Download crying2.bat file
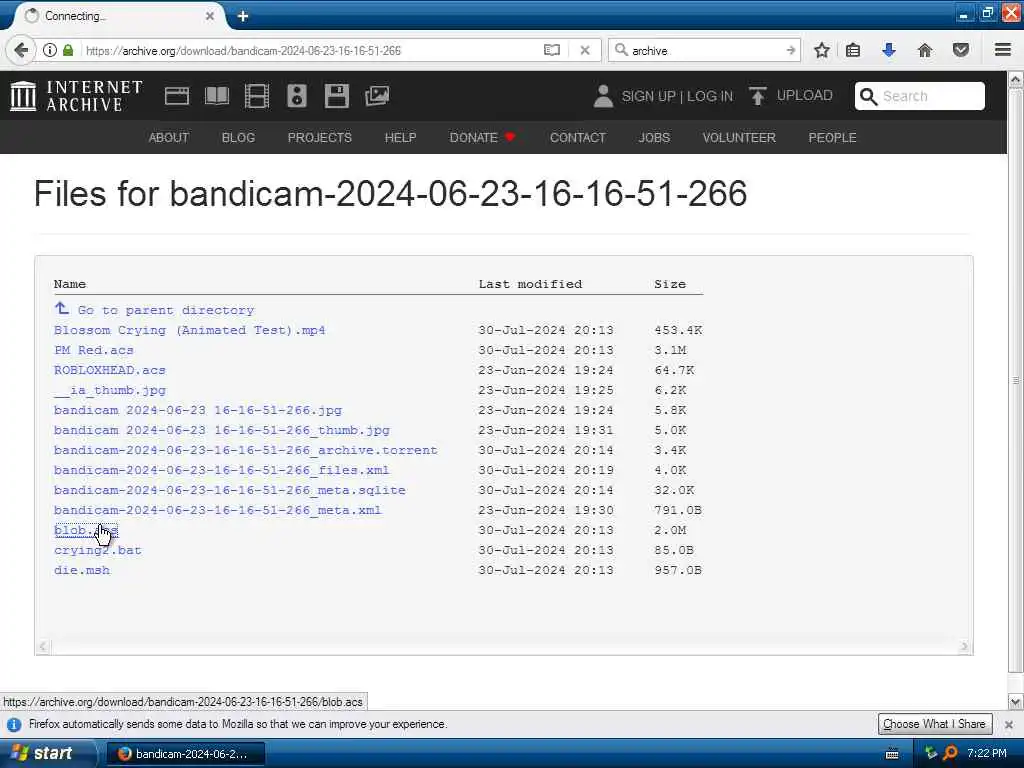The height and width of the screenshot is (768, 1024). click(97, 550)
